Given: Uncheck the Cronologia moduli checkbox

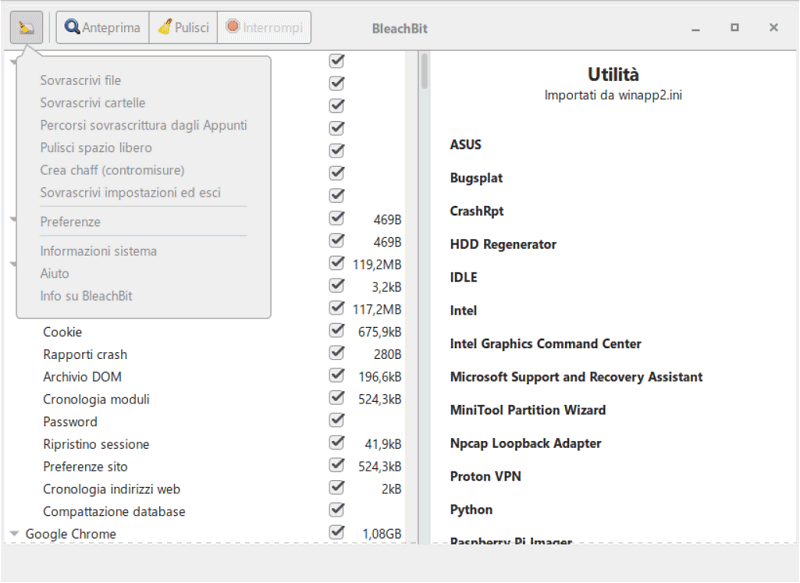Looking at the screenshot, I should tap(337, 398).
